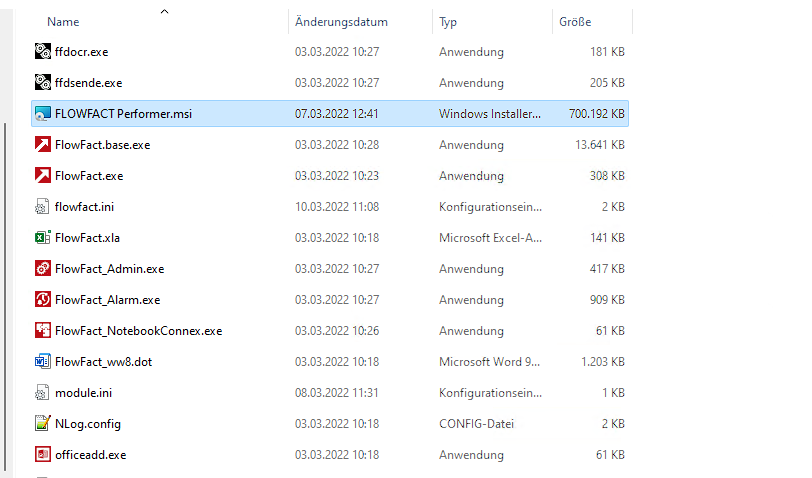The image size is (812, 478).
Task: Sort by the Änderungsdatum column header
Action: (x=341, y=22)
